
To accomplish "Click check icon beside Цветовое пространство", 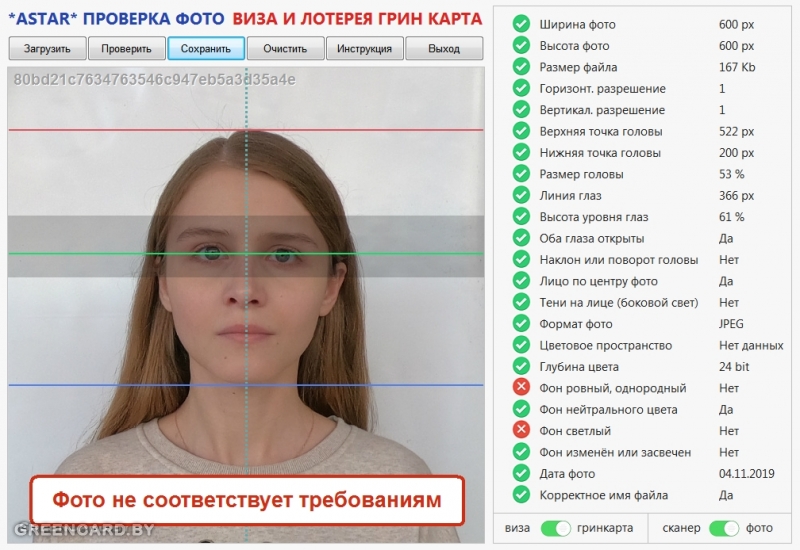I will [521, 345].
